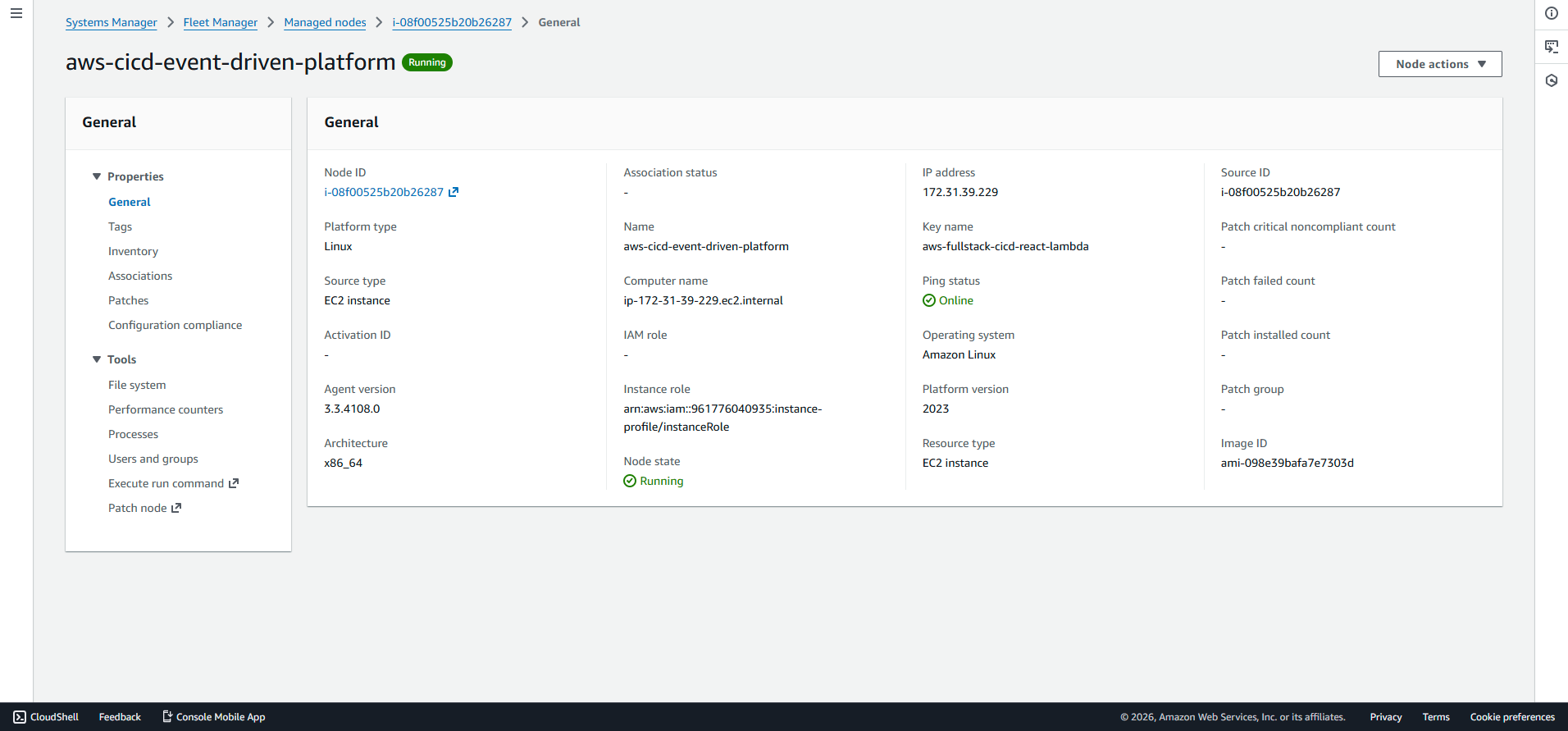This screenshot has width=1568, height=731.
Task: Open Configuration compliance page
Action: click(175, 325)
